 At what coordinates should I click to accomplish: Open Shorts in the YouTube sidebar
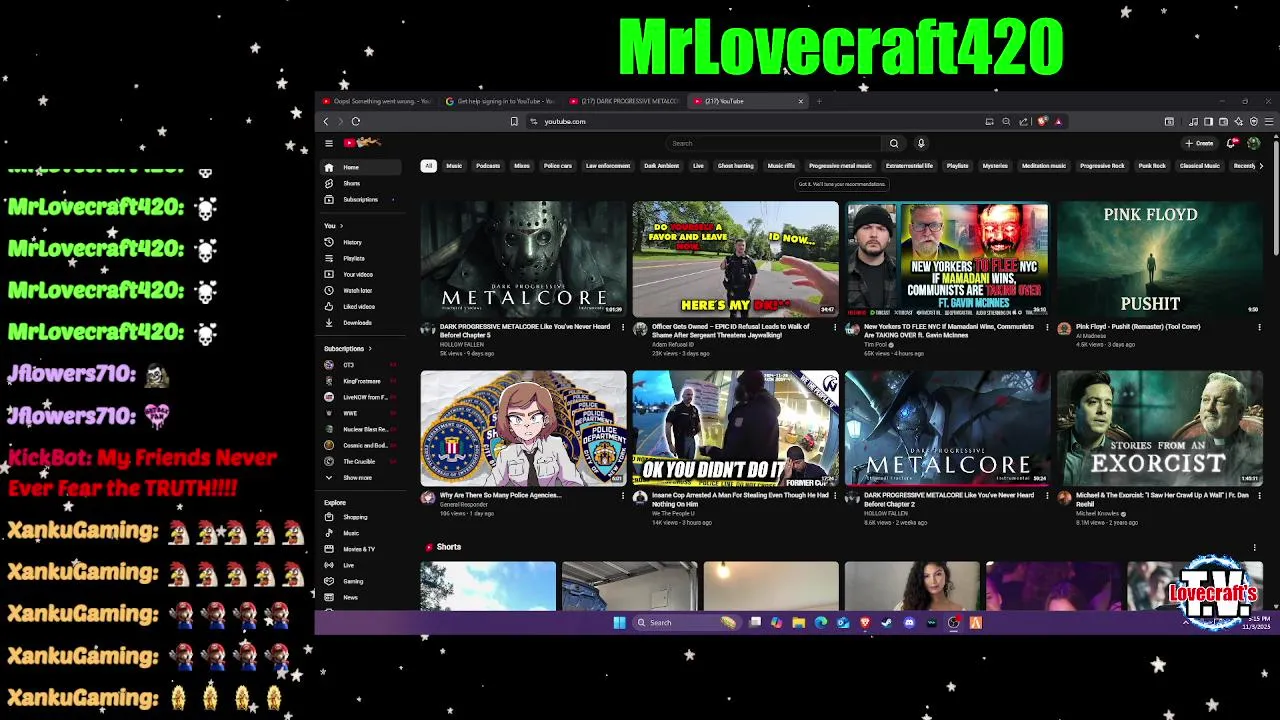362,183
